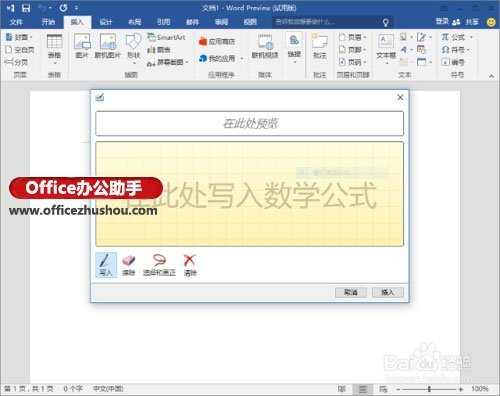Image resolution: width=500 pixels, height=396 pixels.
Task: Insert a picture using the 图片 icon
Action: [82, 46]
